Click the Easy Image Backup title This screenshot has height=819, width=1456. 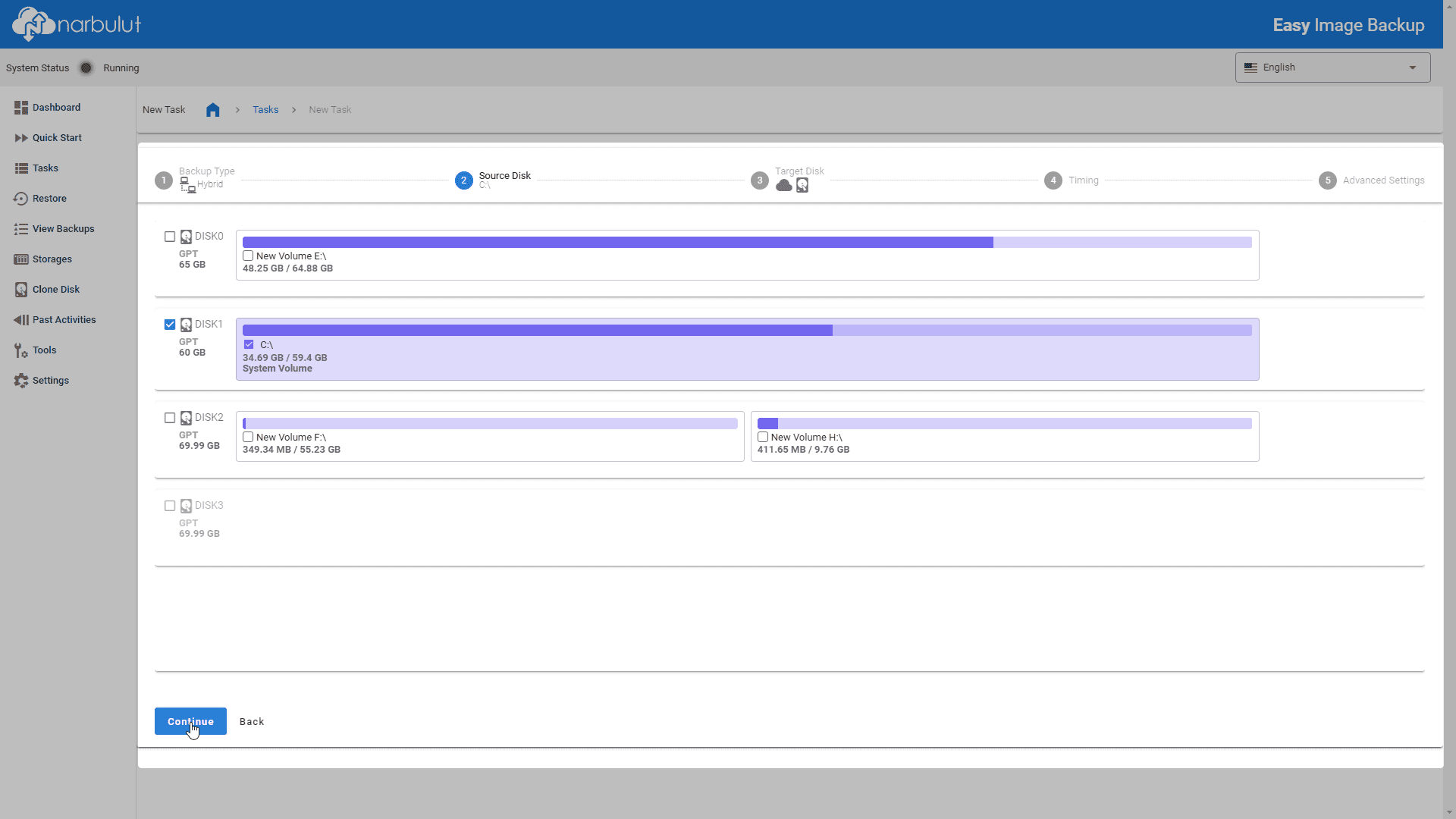coord(1348,25)
